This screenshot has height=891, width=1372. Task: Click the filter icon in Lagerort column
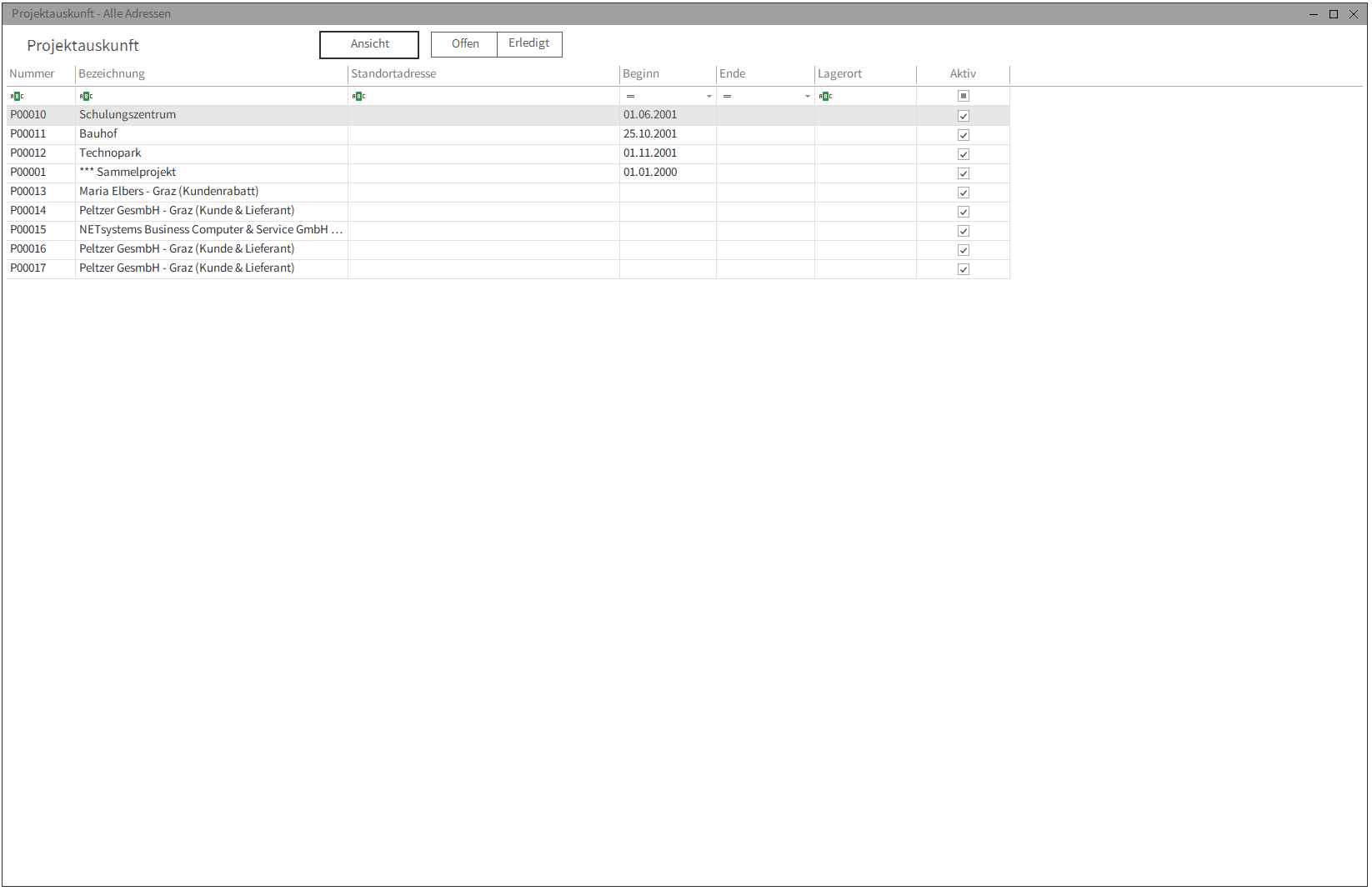[825, 97]
